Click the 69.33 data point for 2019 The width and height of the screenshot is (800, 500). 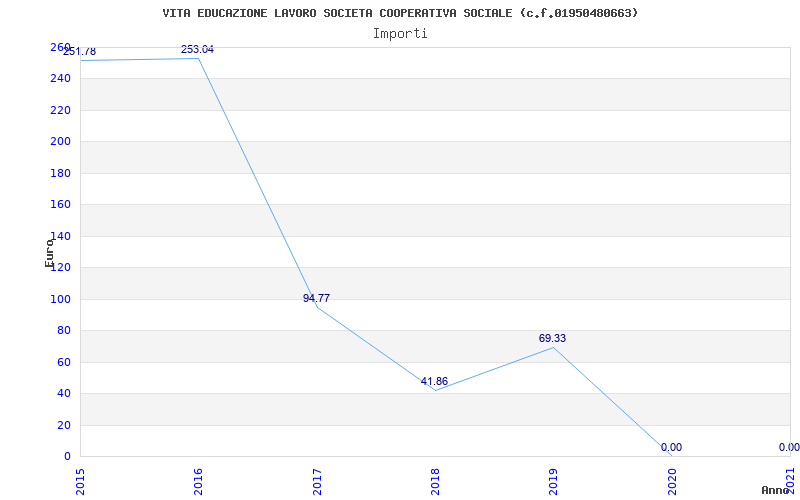pos(552,339)
